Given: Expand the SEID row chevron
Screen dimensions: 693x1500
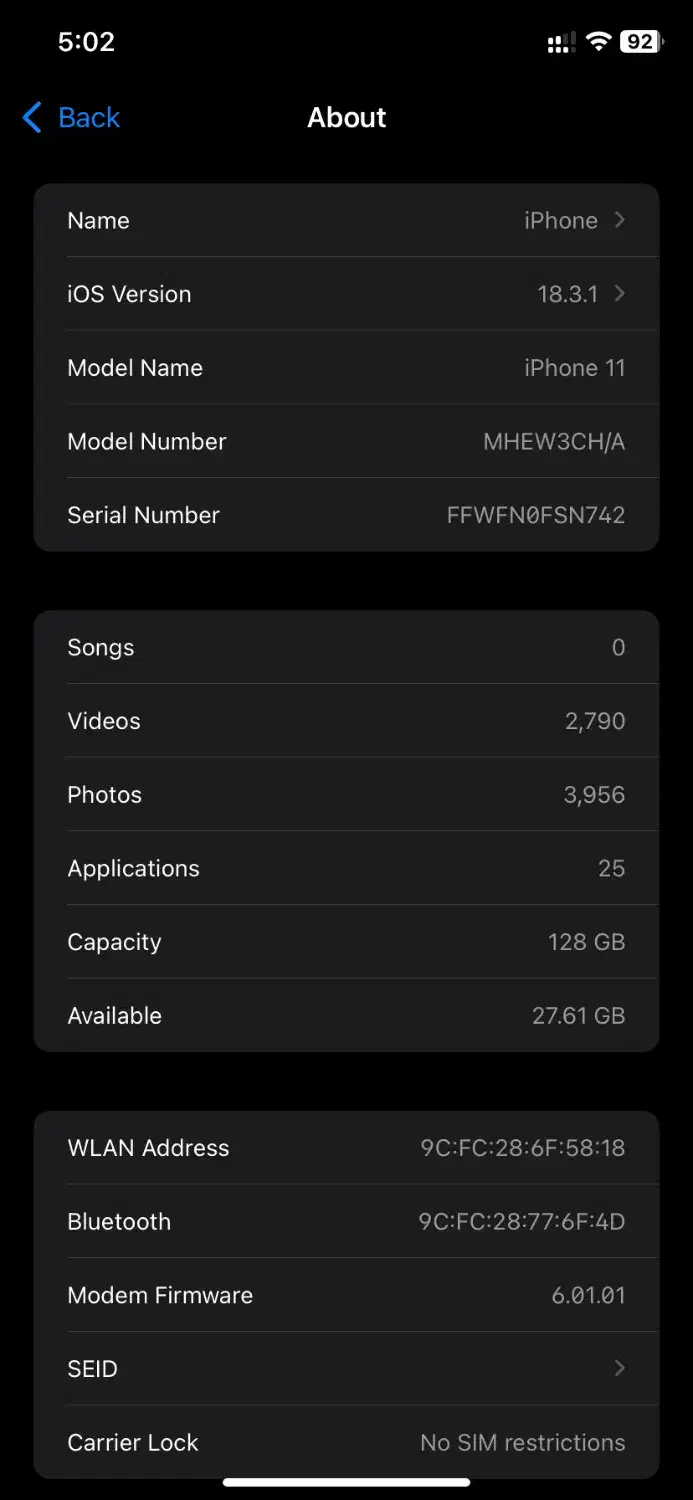Looking at the screenshot, I should click(x=620, y=1368).
